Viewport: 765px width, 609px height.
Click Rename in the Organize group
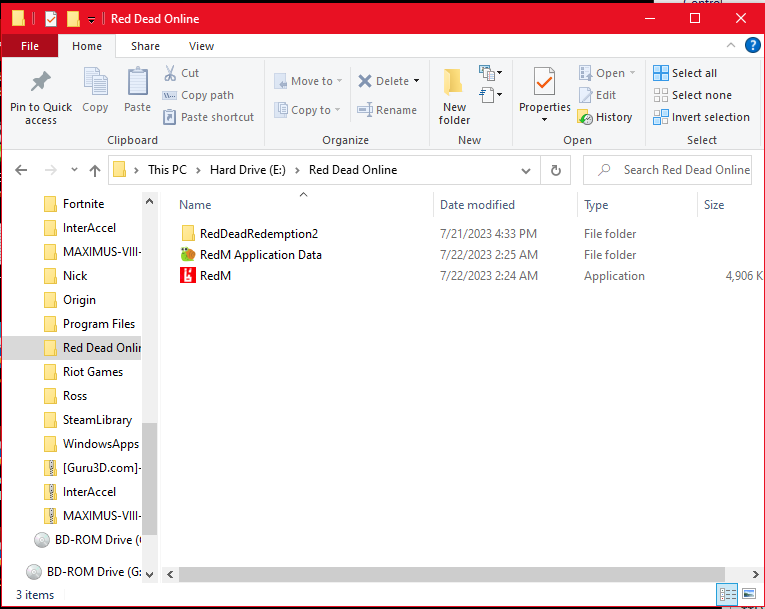click(387, 110)
